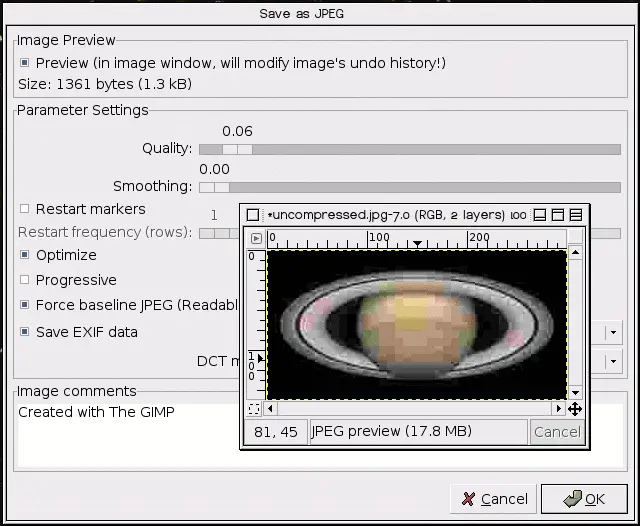Click the image menu arrow at ruler corner
Screen dimensions: 640x526
pos(256,238)
